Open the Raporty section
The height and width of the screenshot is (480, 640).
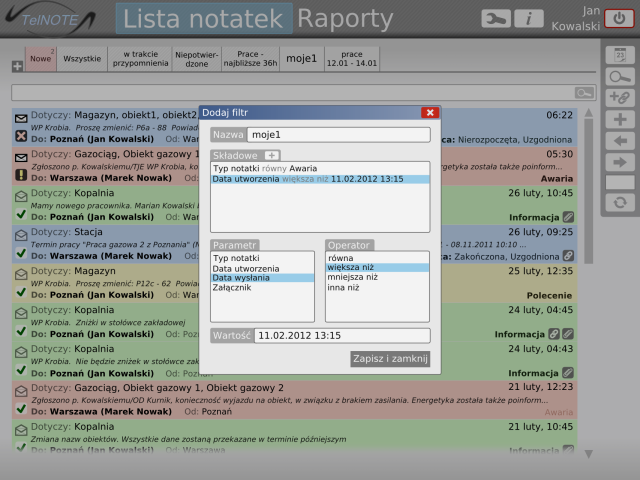pos(345,19)
